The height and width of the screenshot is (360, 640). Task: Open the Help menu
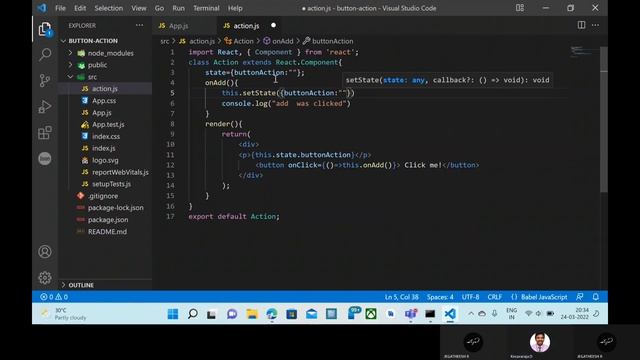click(x=235, y=8)
